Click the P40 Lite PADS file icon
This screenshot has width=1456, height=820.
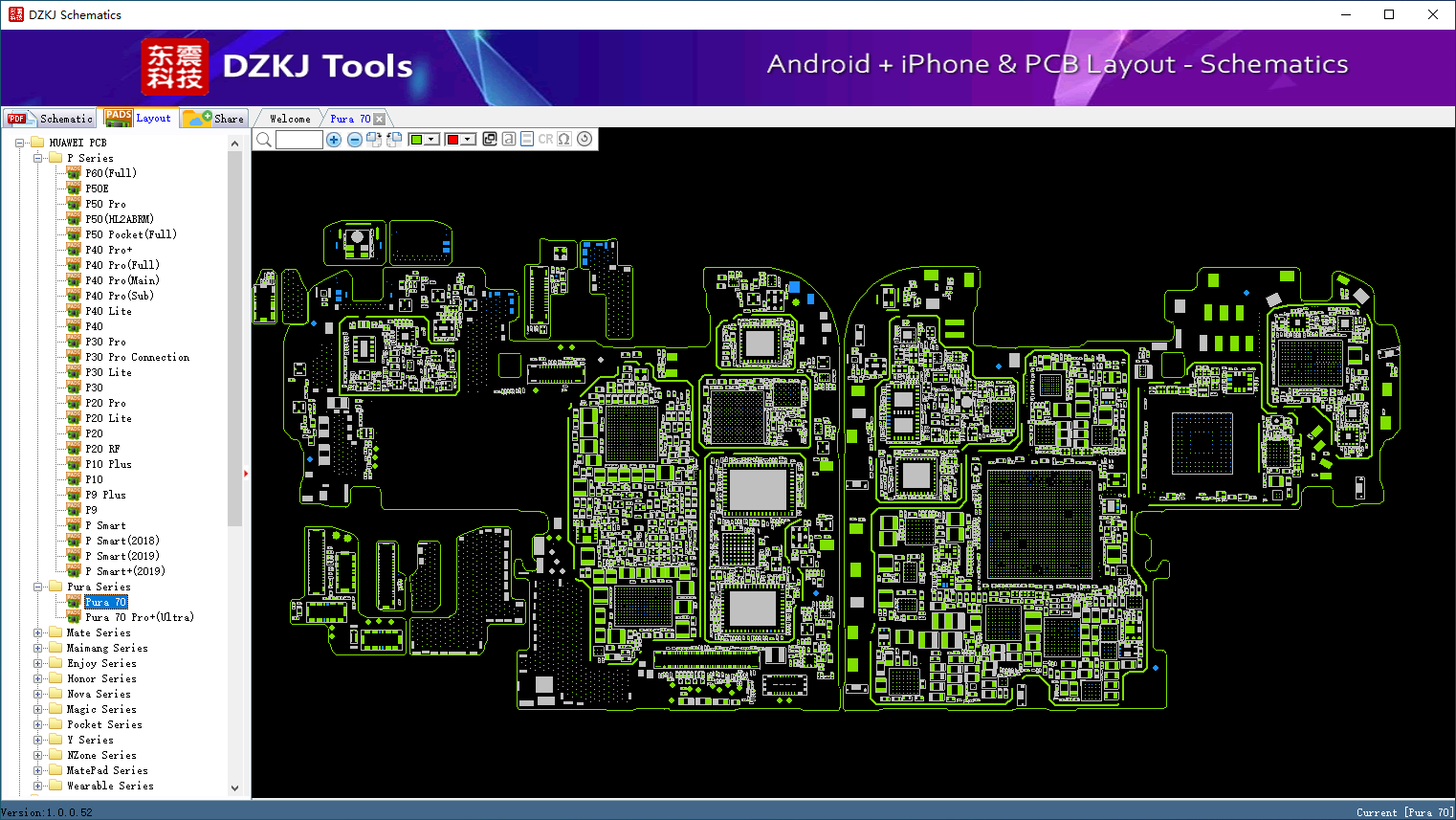tap(74, 311)
